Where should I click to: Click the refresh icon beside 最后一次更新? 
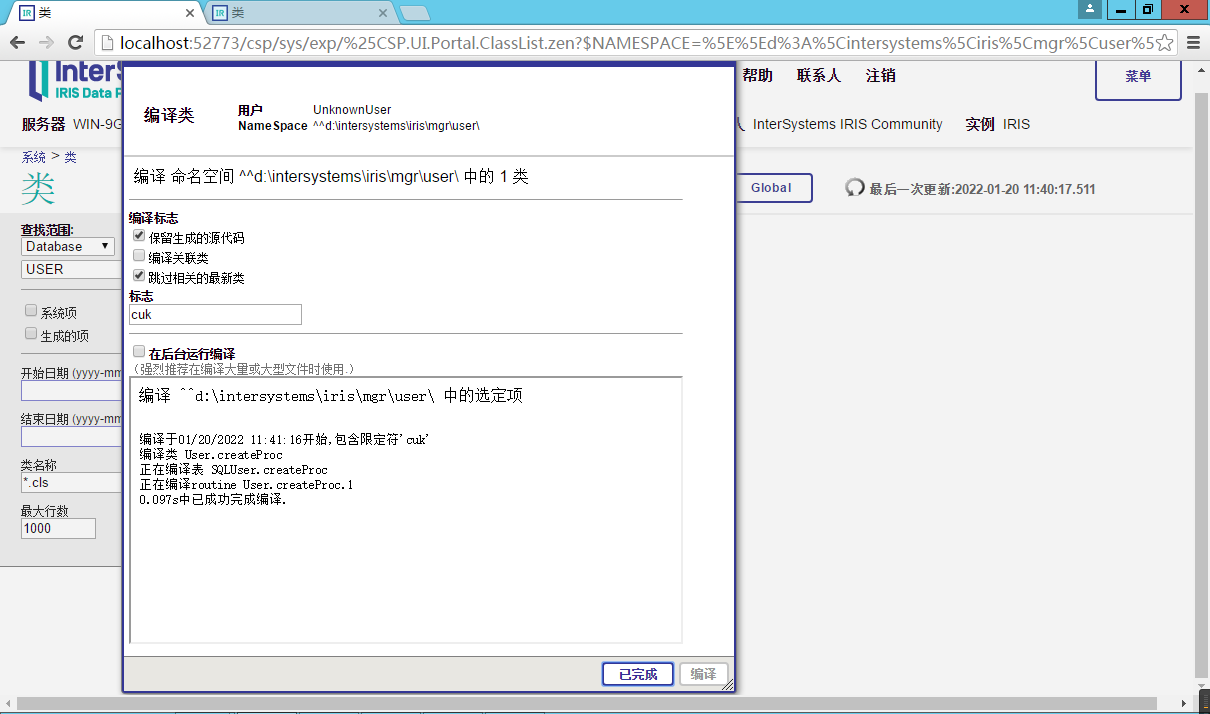855,188
